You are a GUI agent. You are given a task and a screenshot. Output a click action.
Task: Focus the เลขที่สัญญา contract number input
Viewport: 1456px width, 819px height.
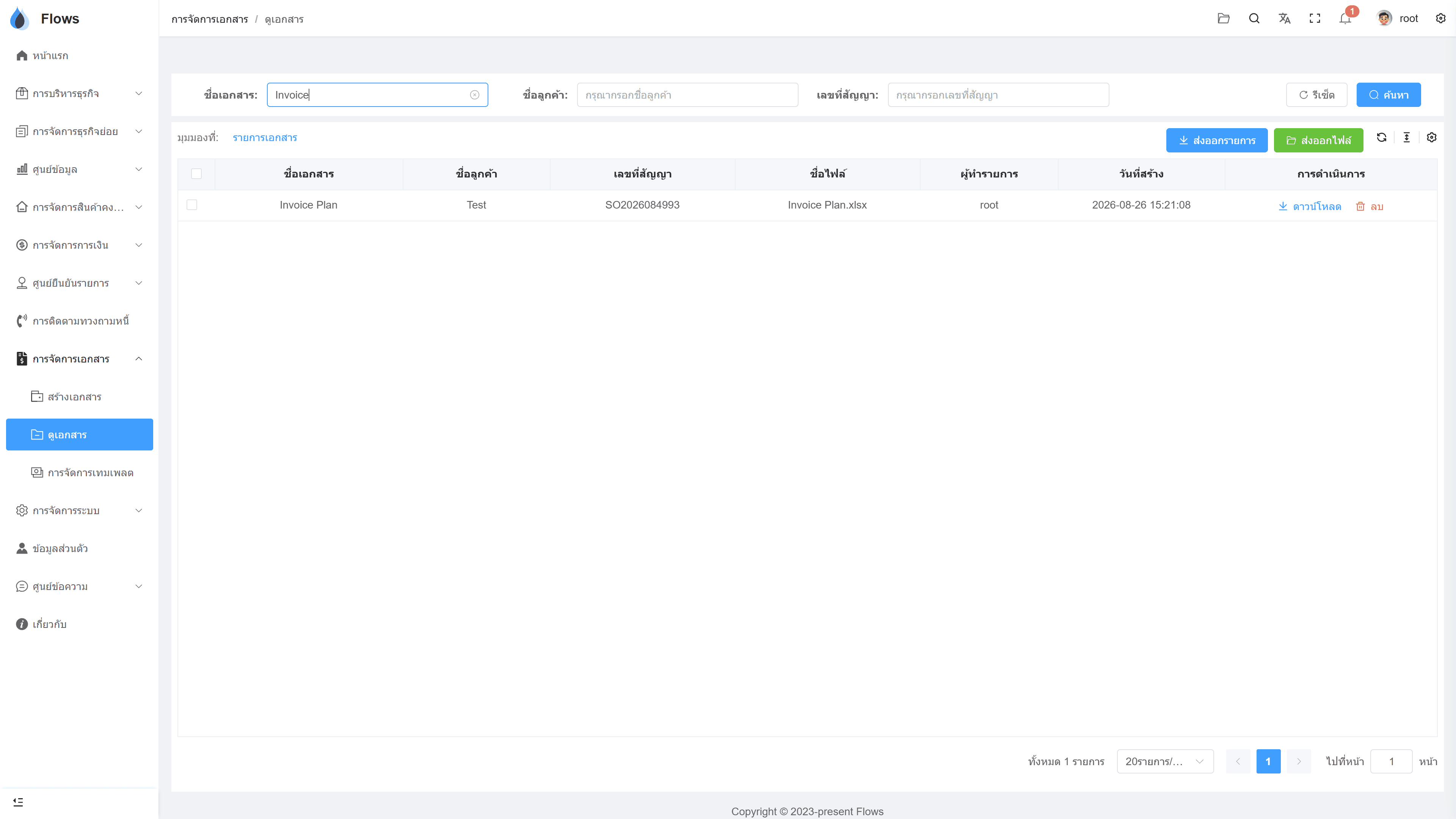click(998, 95)
